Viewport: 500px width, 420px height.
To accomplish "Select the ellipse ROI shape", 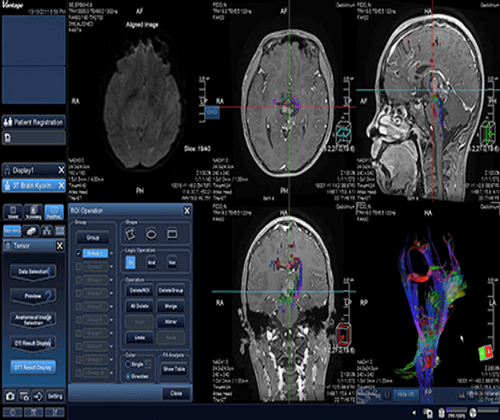I will click(151, 234).
